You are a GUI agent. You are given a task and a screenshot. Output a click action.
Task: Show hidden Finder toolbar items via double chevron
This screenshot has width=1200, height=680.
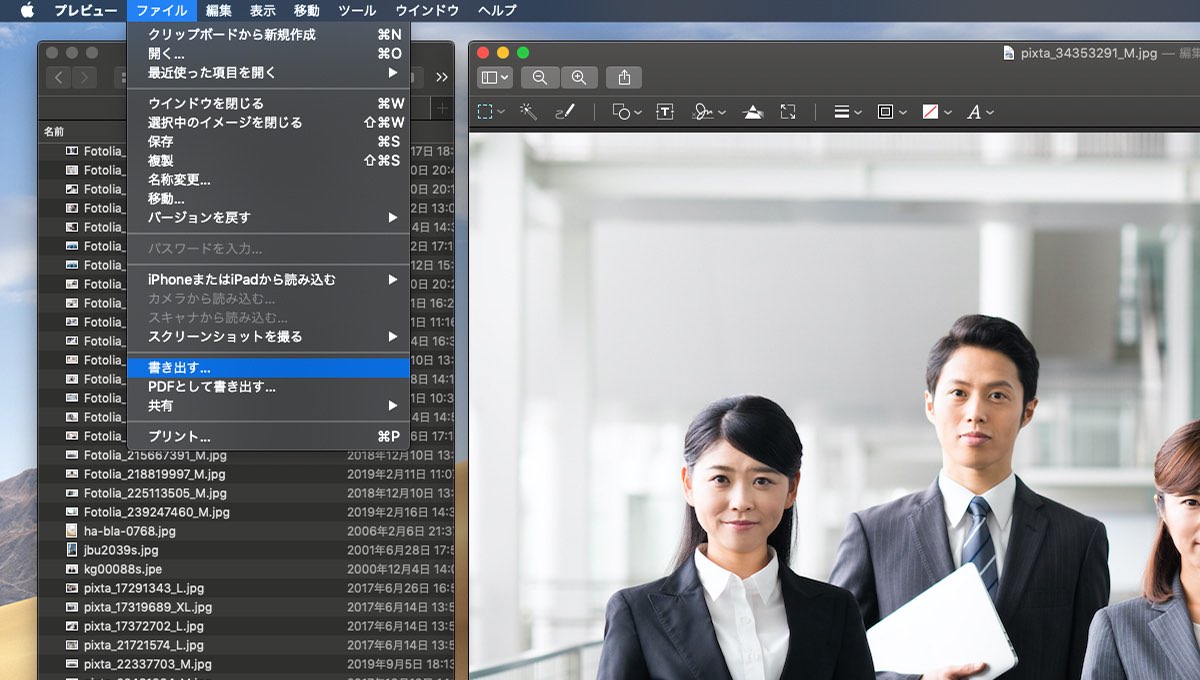pyautogui.click(x=442, y=78)
